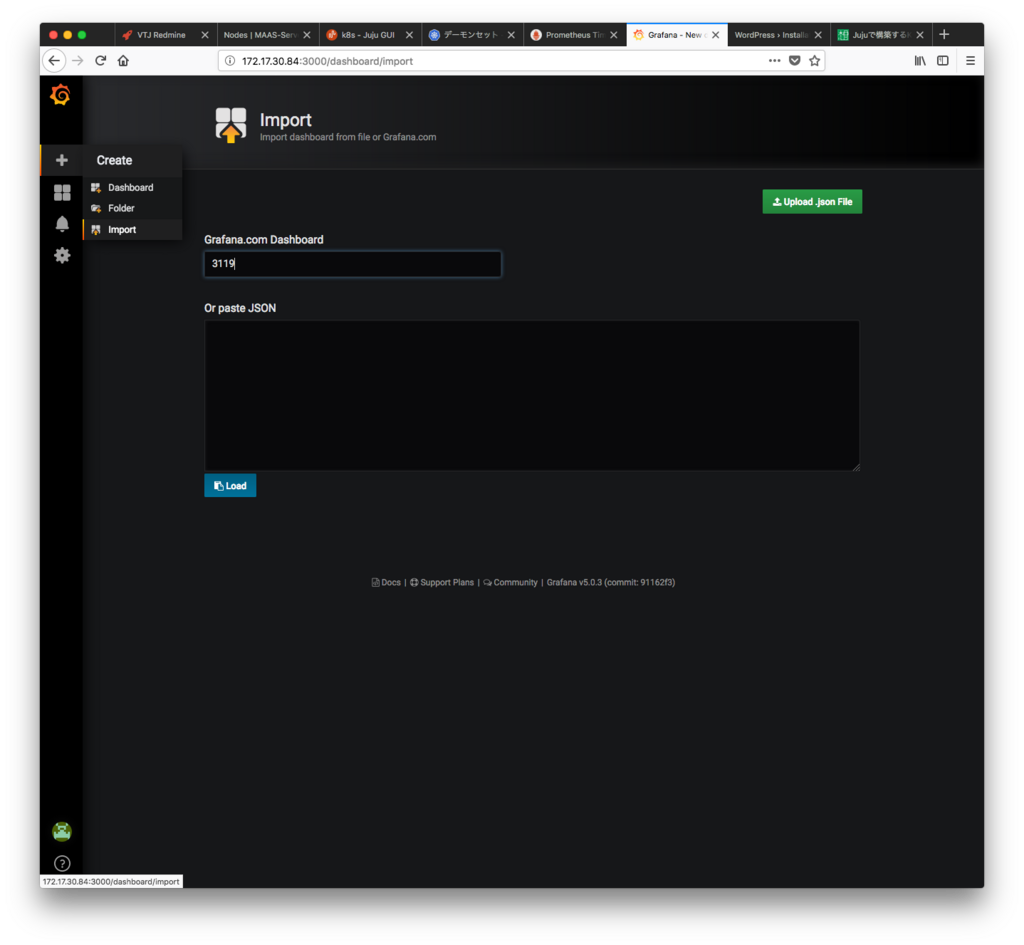Viewport: 1024px width, 945px height.
Task: Open the Firefox library icon
Action: click(x=920, y=61)
